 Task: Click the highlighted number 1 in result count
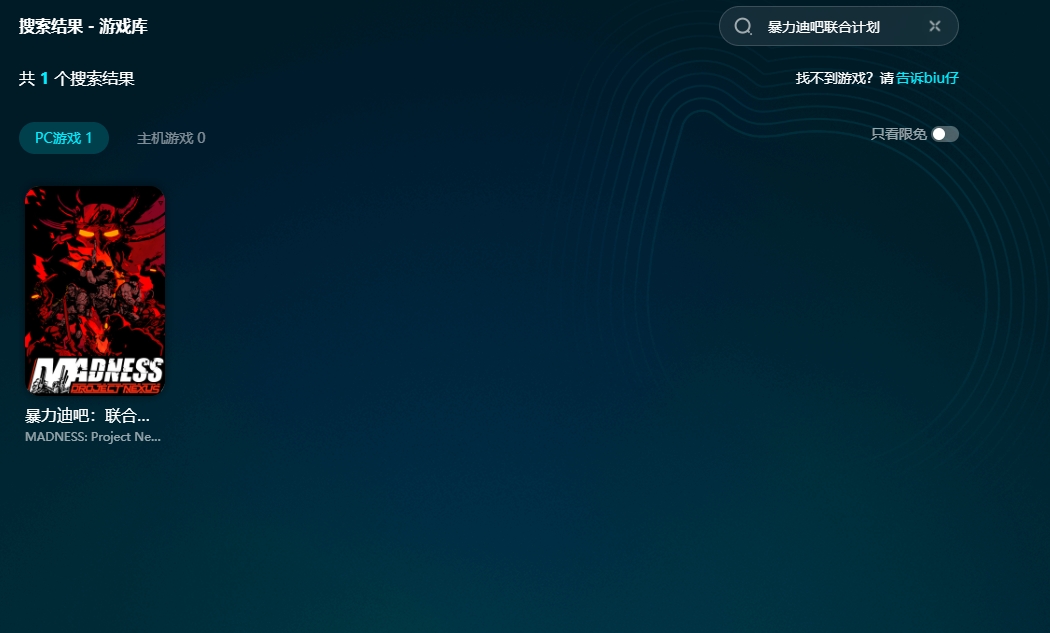click(44, 79)
